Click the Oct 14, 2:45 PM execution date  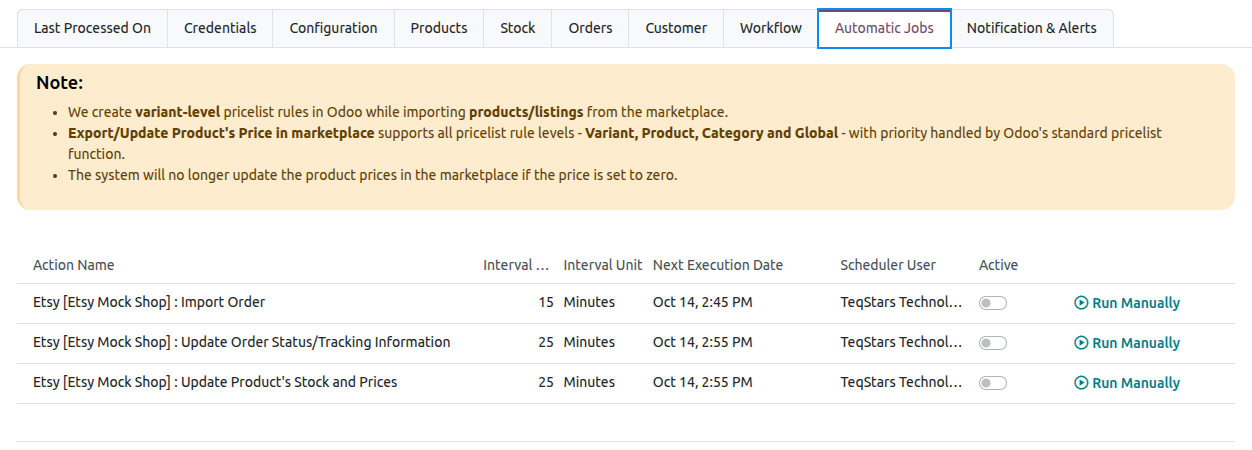703,302
